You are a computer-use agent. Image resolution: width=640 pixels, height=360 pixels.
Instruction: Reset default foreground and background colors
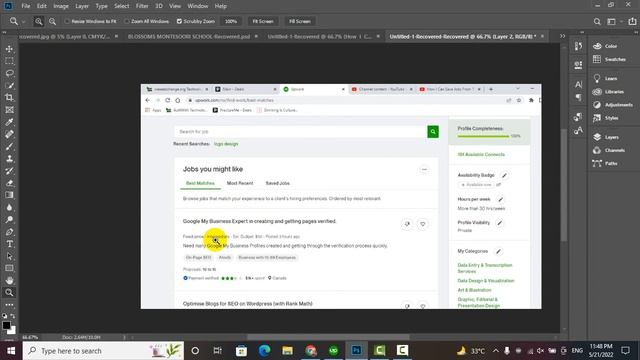4,316
